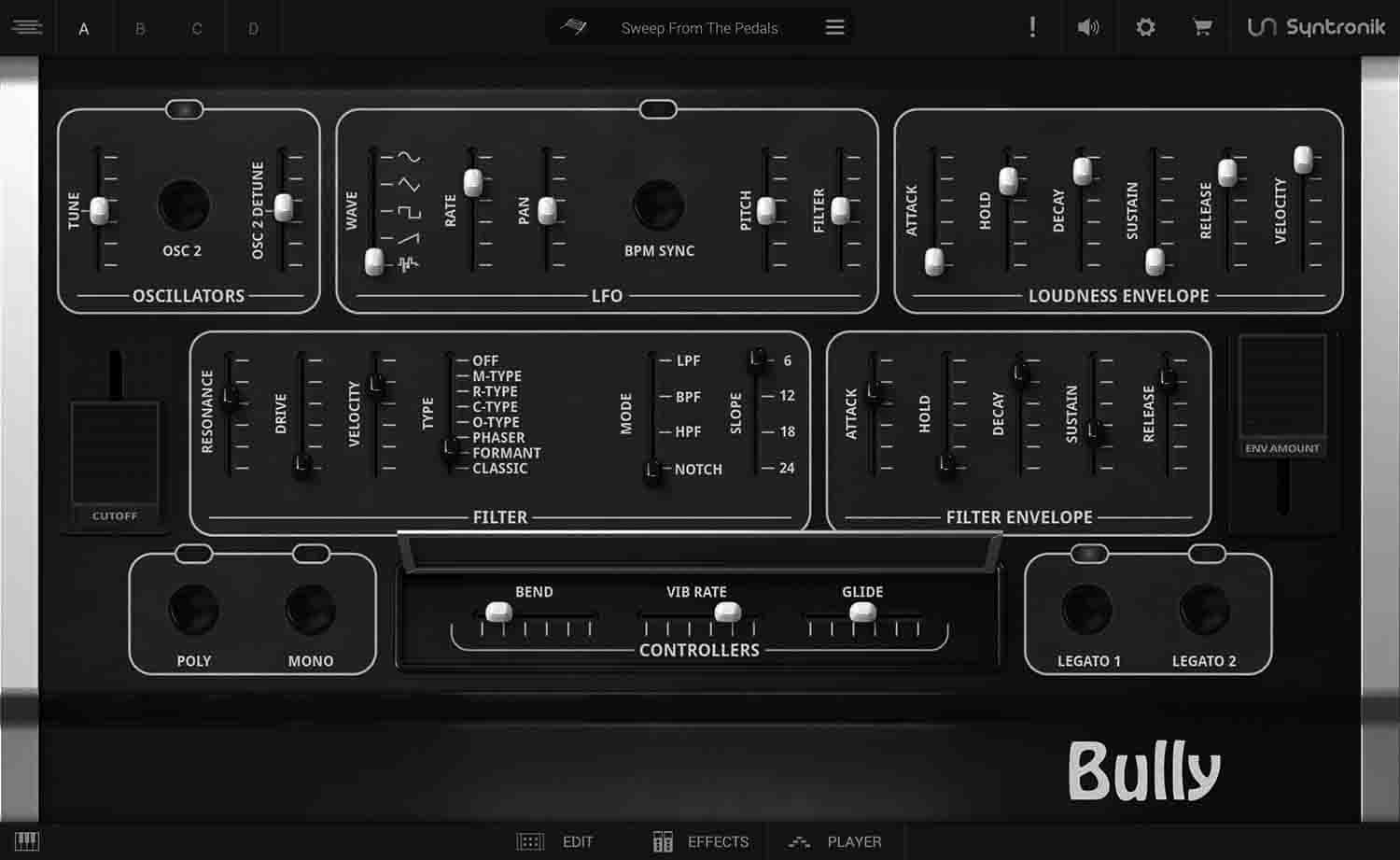Switch to part C tab
The image size is (1400, 860).
197,29
